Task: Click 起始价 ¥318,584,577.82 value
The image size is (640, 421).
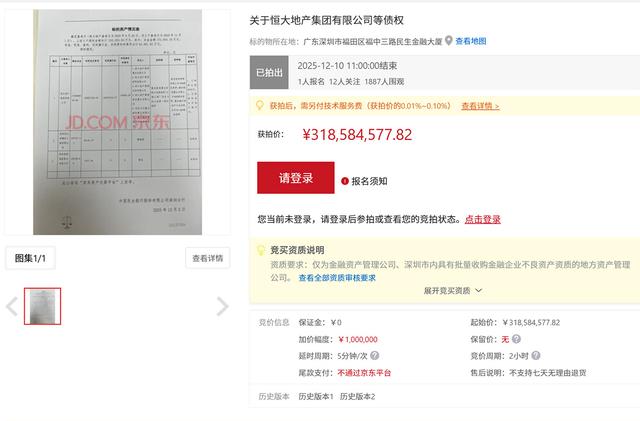Action: pos(531,323)
